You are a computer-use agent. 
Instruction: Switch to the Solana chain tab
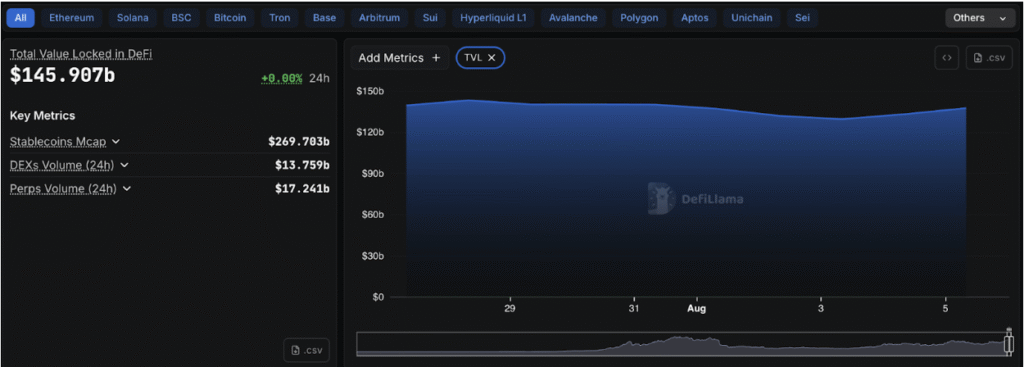click(x=133, y=18)
